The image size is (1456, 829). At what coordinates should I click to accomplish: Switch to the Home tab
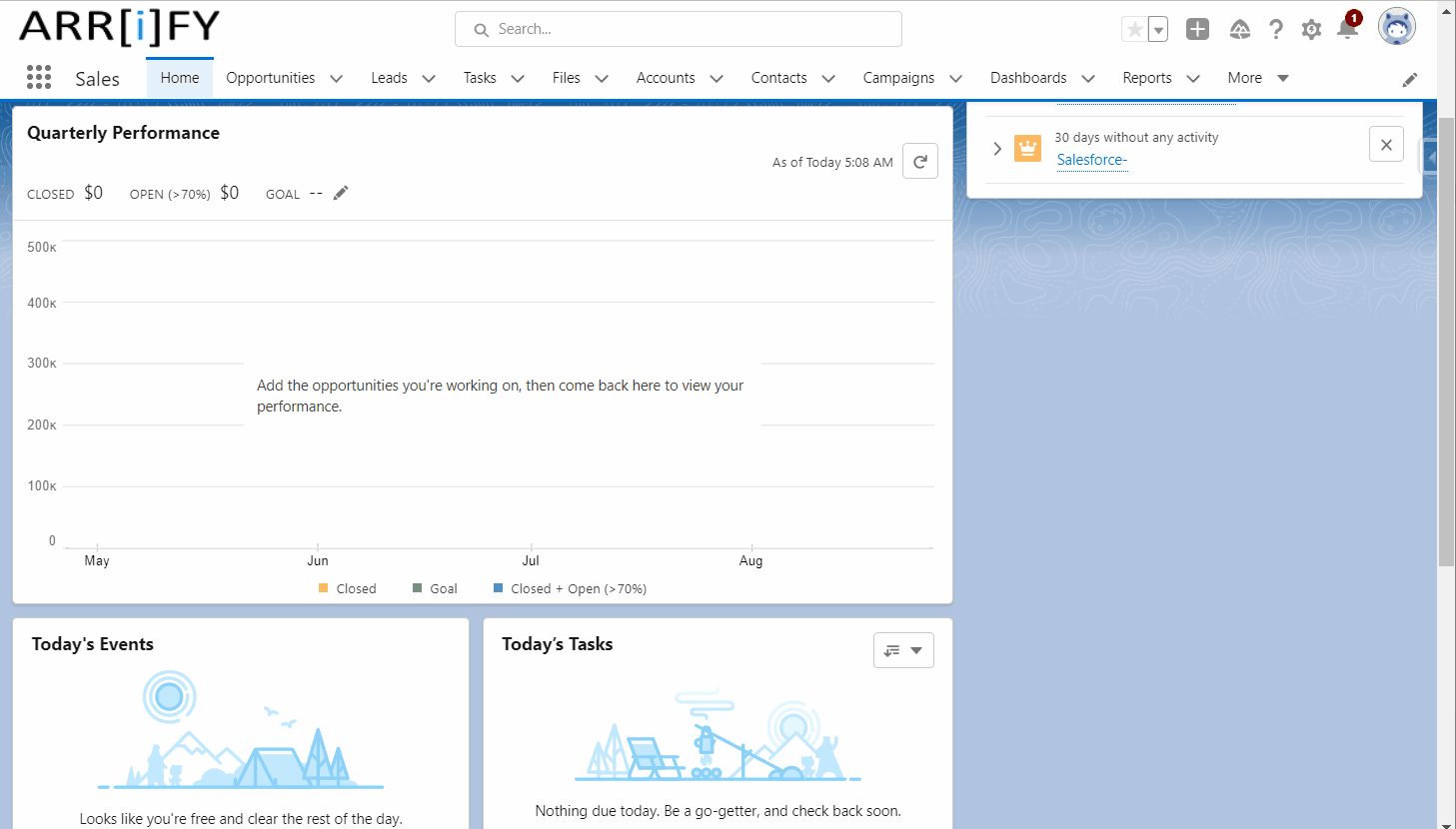(x=180, y=78)
